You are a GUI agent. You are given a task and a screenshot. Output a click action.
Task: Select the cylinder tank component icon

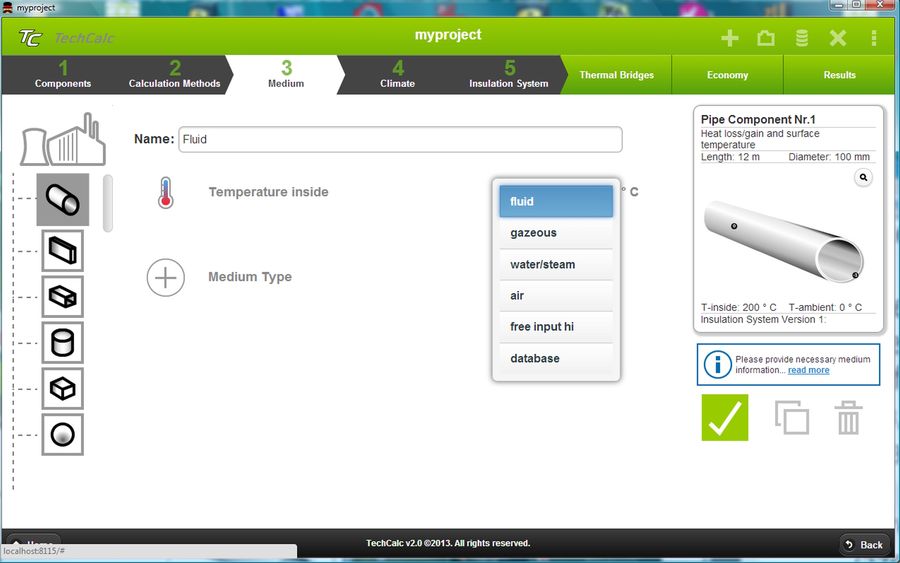(x=63, y=343)
